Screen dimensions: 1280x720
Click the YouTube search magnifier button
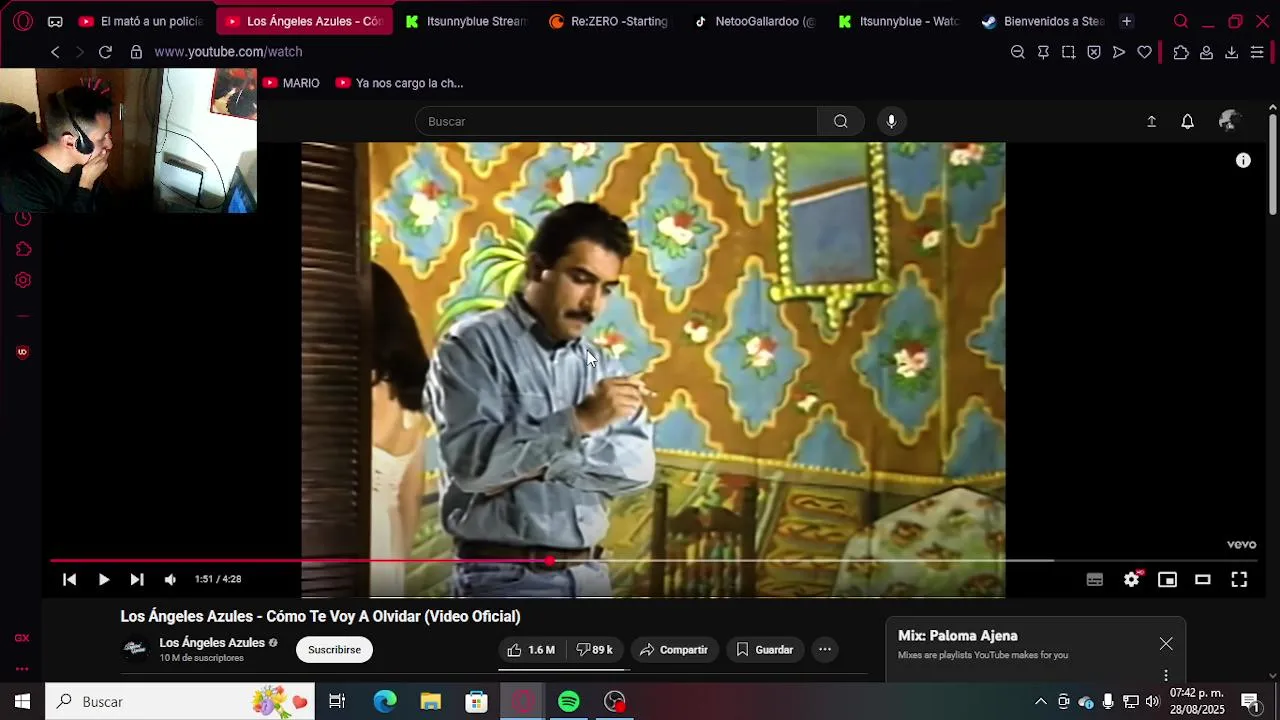841,121
